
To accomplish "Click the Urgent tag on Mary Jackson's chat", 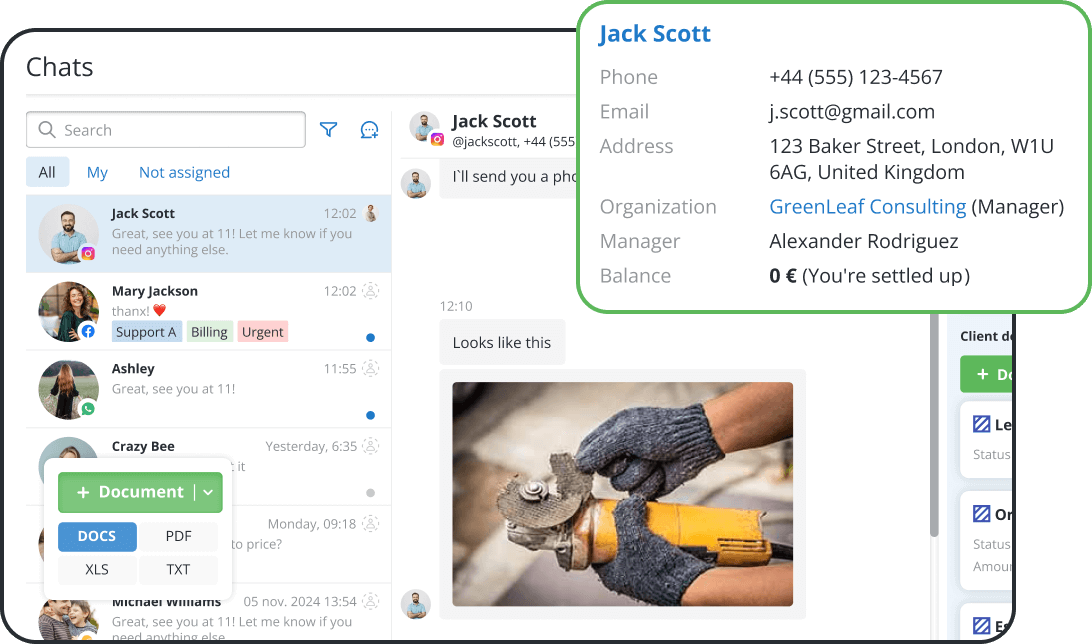I will point(262,331).
